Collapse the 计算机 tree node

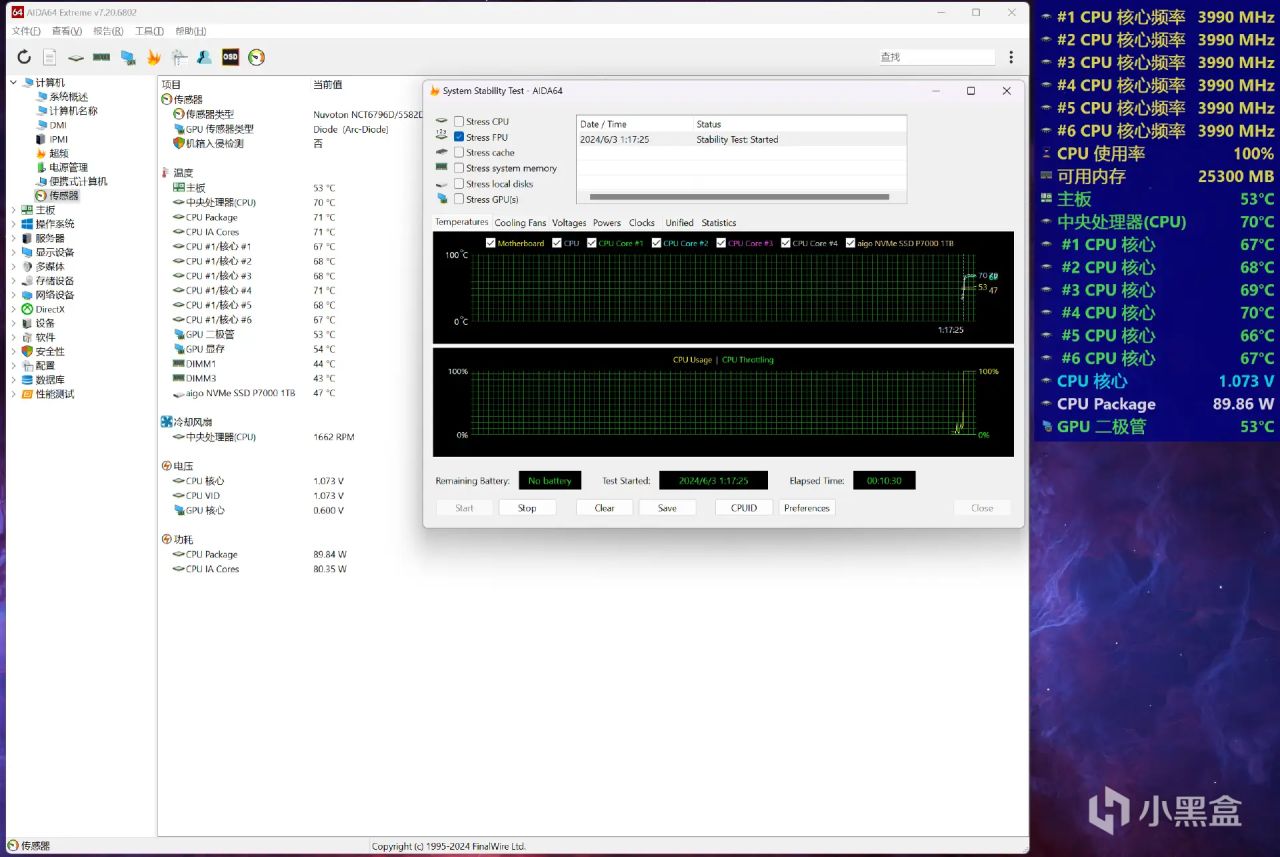pyautogui.click(x=13, y=82)
